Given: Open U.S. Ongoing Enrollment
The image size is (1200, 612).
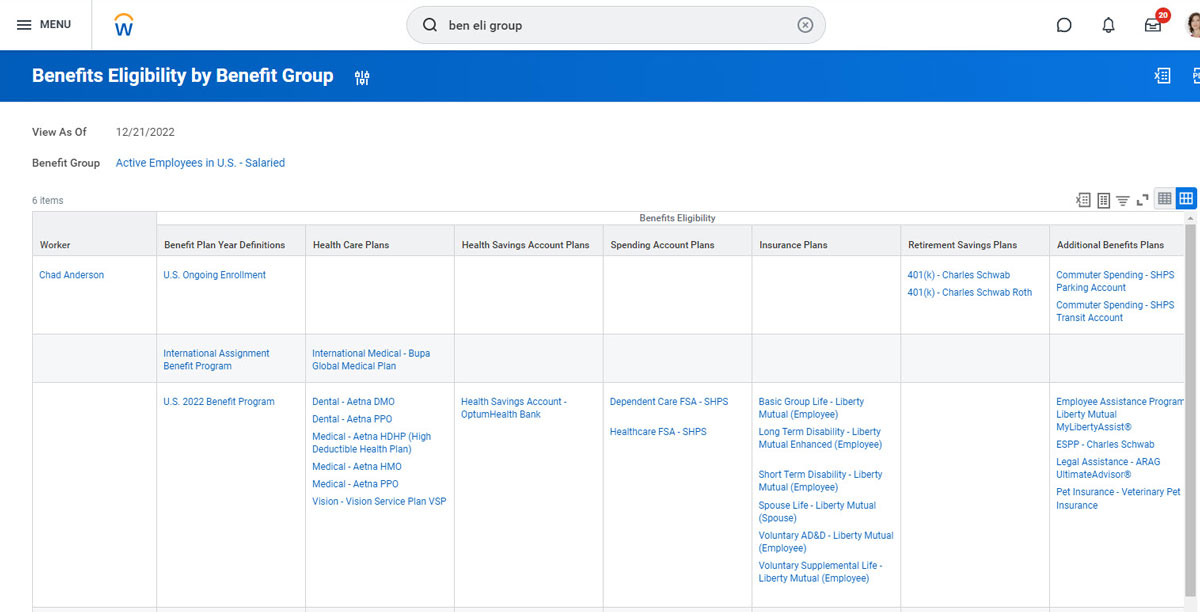Looking at the screenshot, I should pyautogui.click(x=215, y=275).
